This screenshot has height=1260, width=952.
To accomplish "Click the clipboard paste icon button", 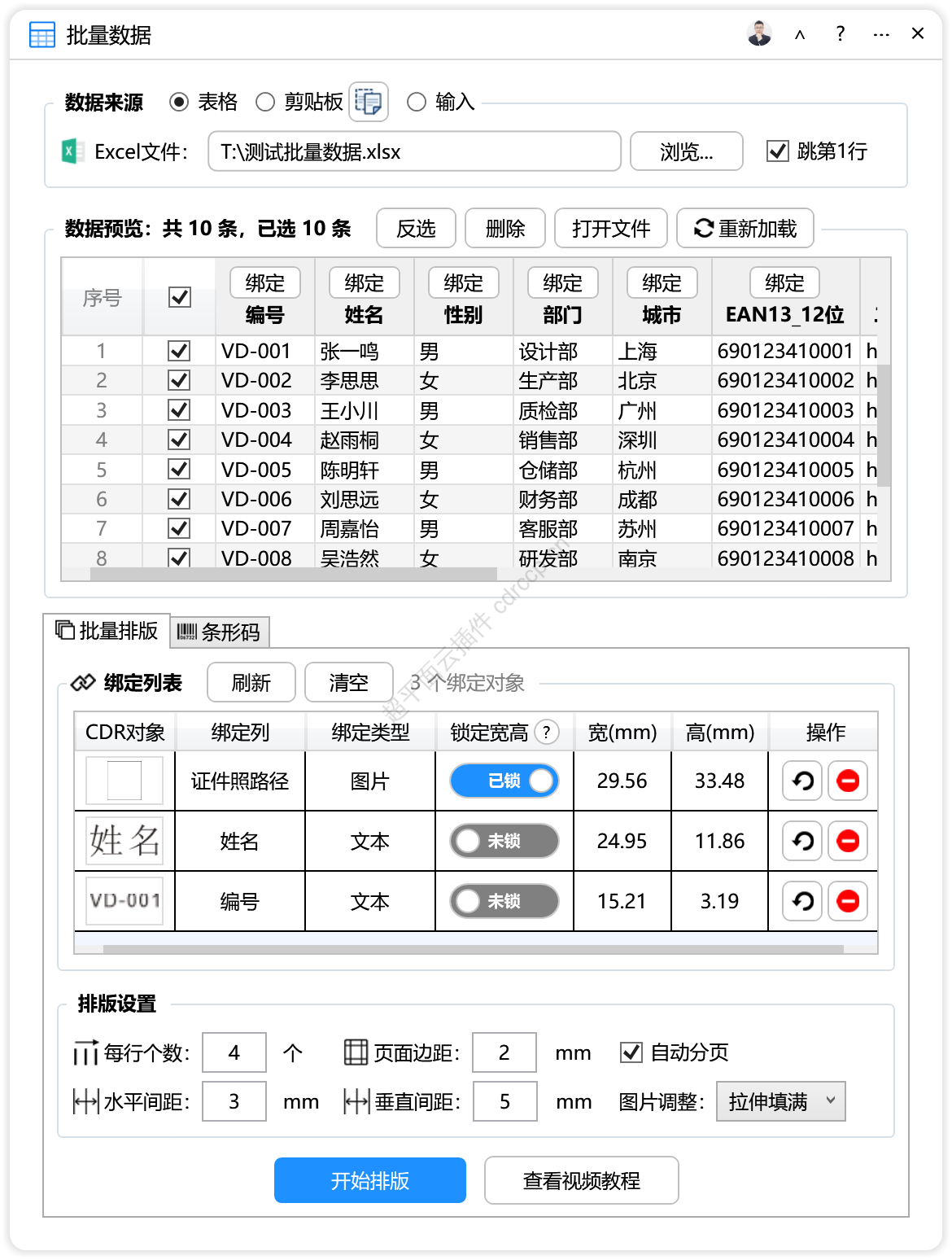I will pyautogui.click(x=369, y=102).
